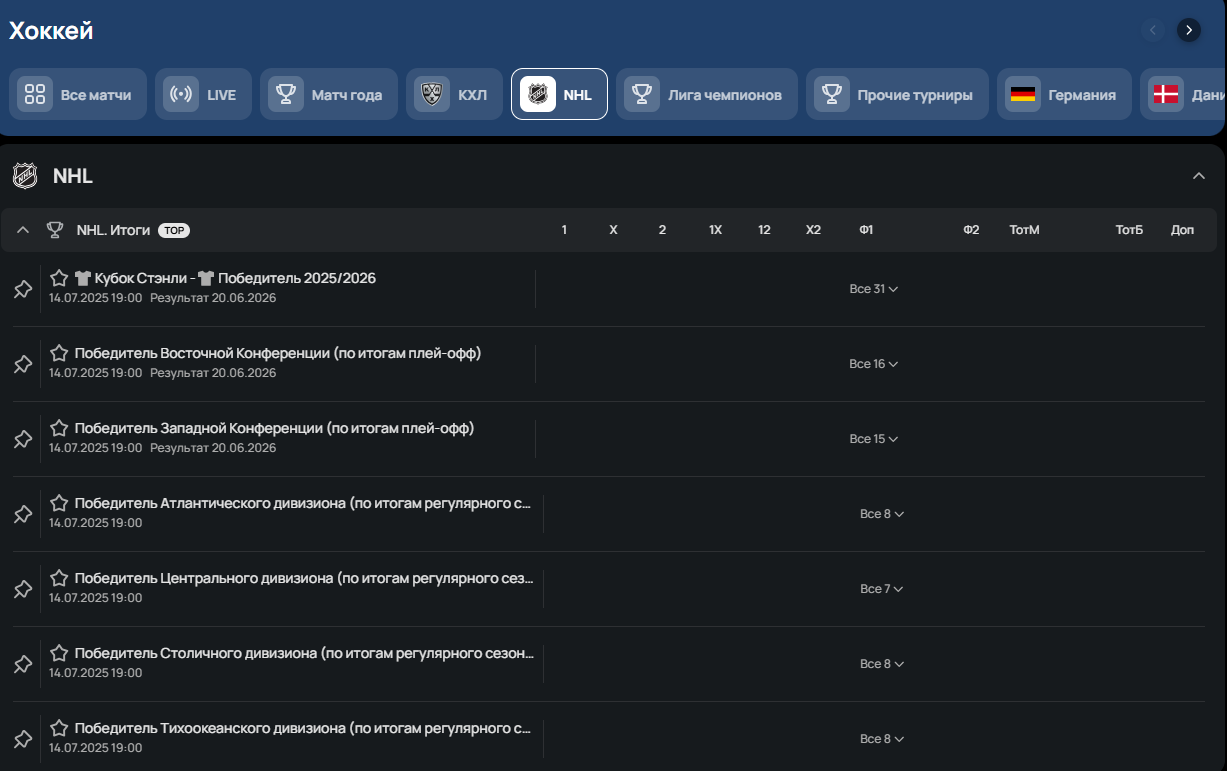Star the Победитель Западной Конференции event
Image resolution: width=1227 pixels, height=771 pixels.
[x=59, y=428]
